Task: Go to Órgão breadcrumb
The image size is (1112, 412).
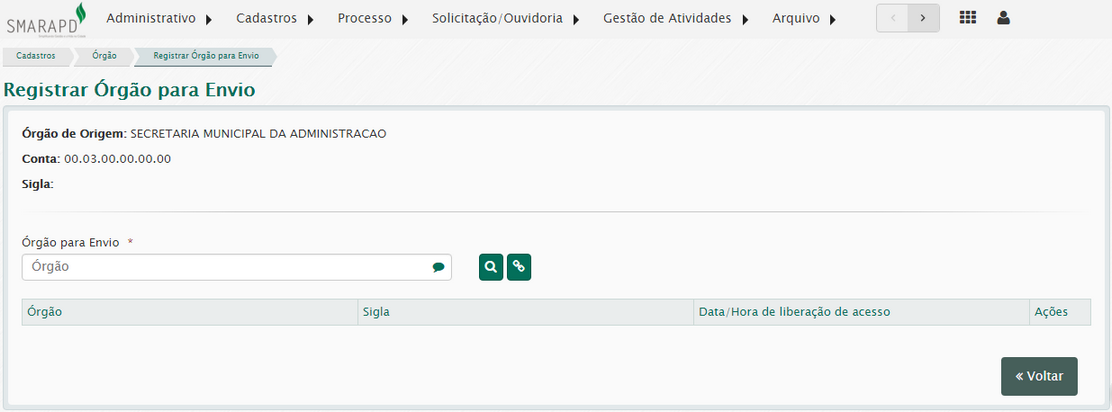Action: [x=104, y=56]
